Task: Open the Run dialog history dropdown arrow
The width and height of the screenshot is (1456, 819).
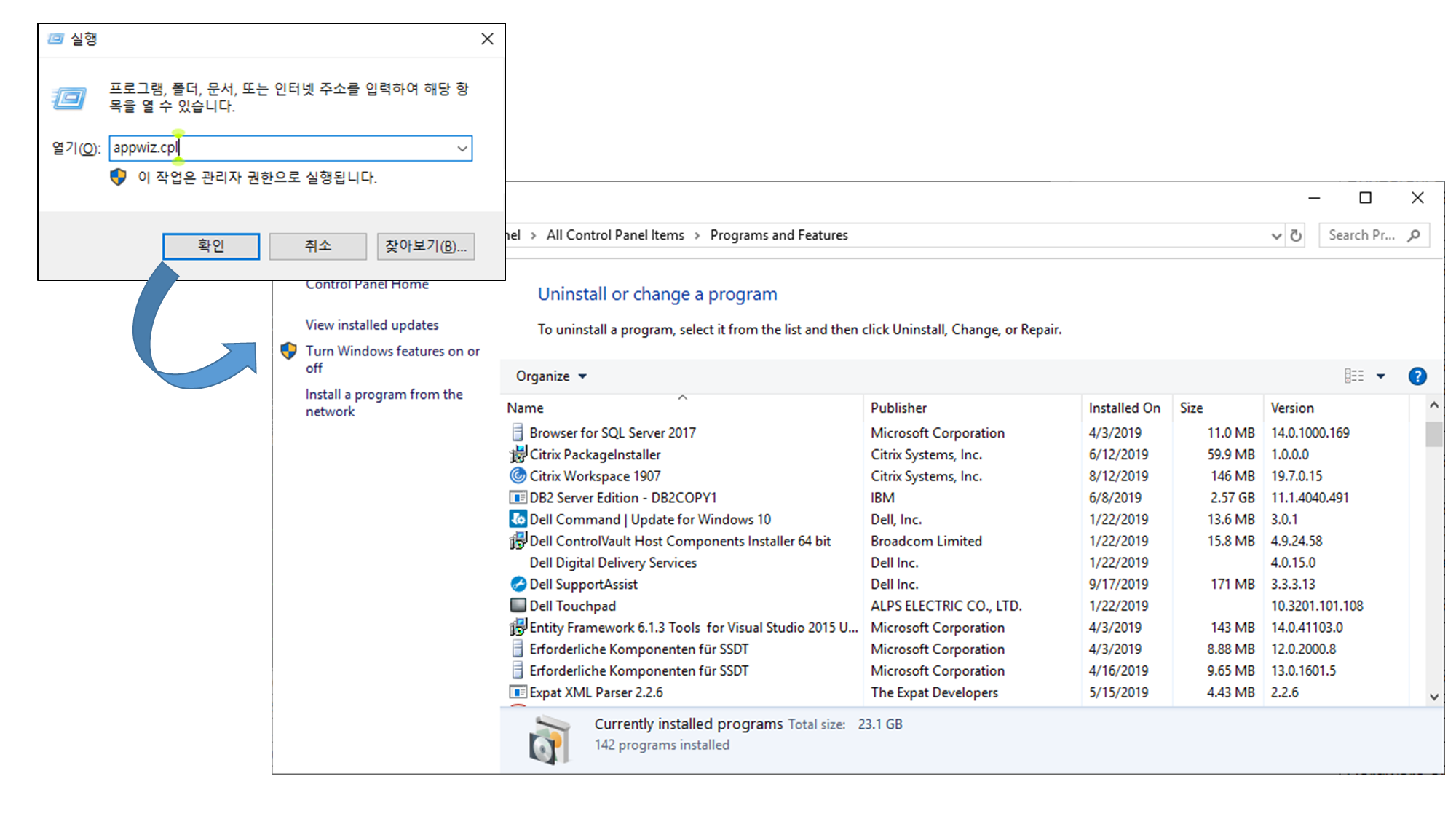Action: pyautogui.click(x=462, y=149)
